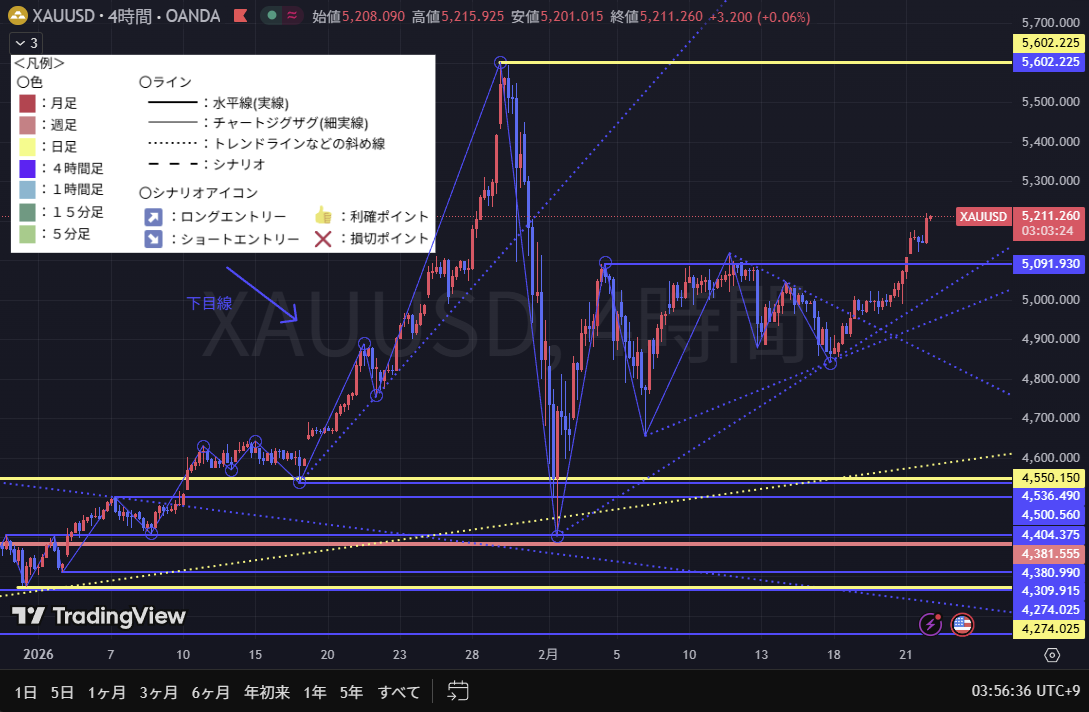
Task: Select the 3ヶ月 time range
Action: point(159,691)
